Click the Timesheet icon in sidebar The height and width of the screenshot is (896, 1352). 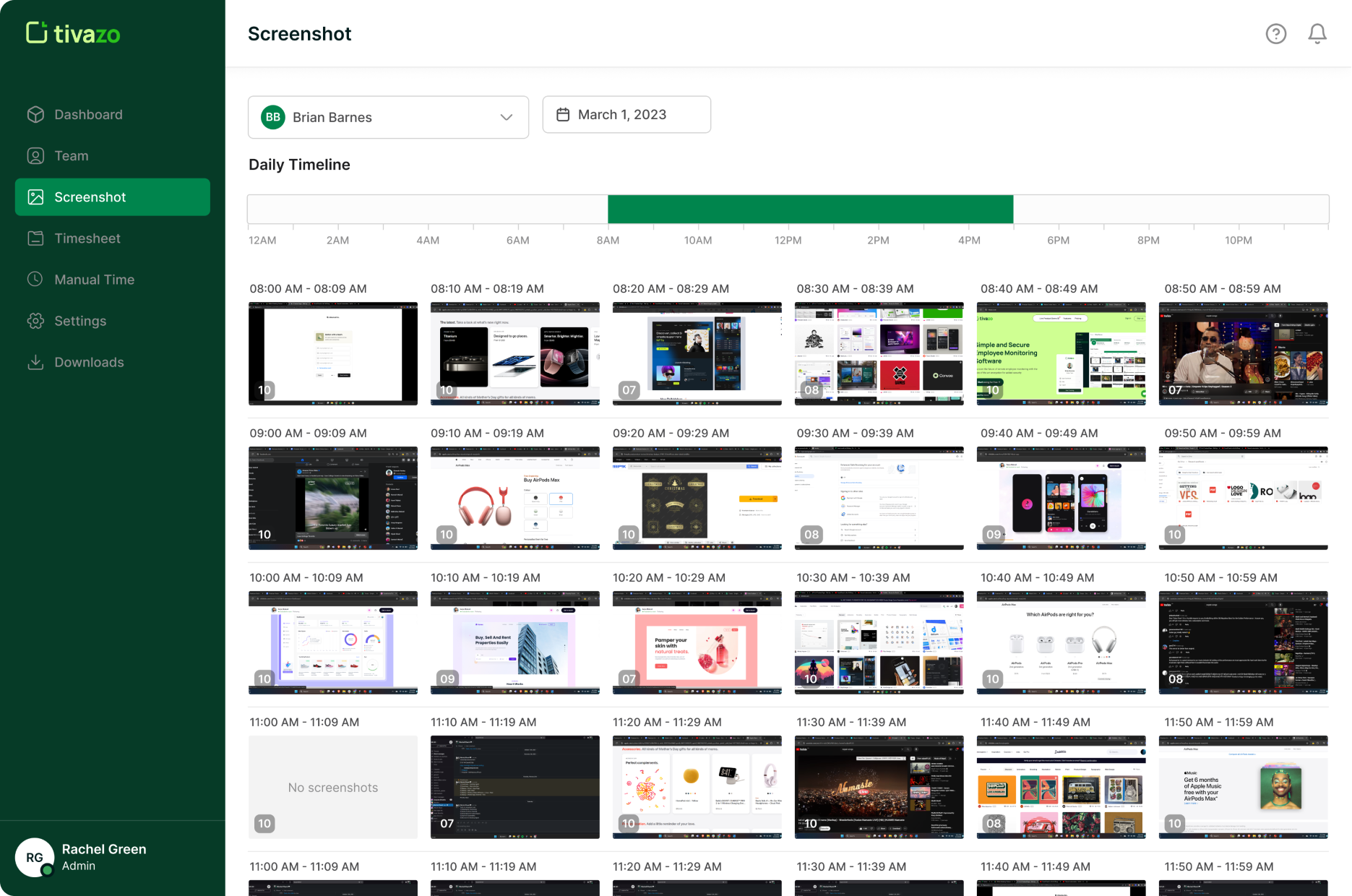point(35,238)
